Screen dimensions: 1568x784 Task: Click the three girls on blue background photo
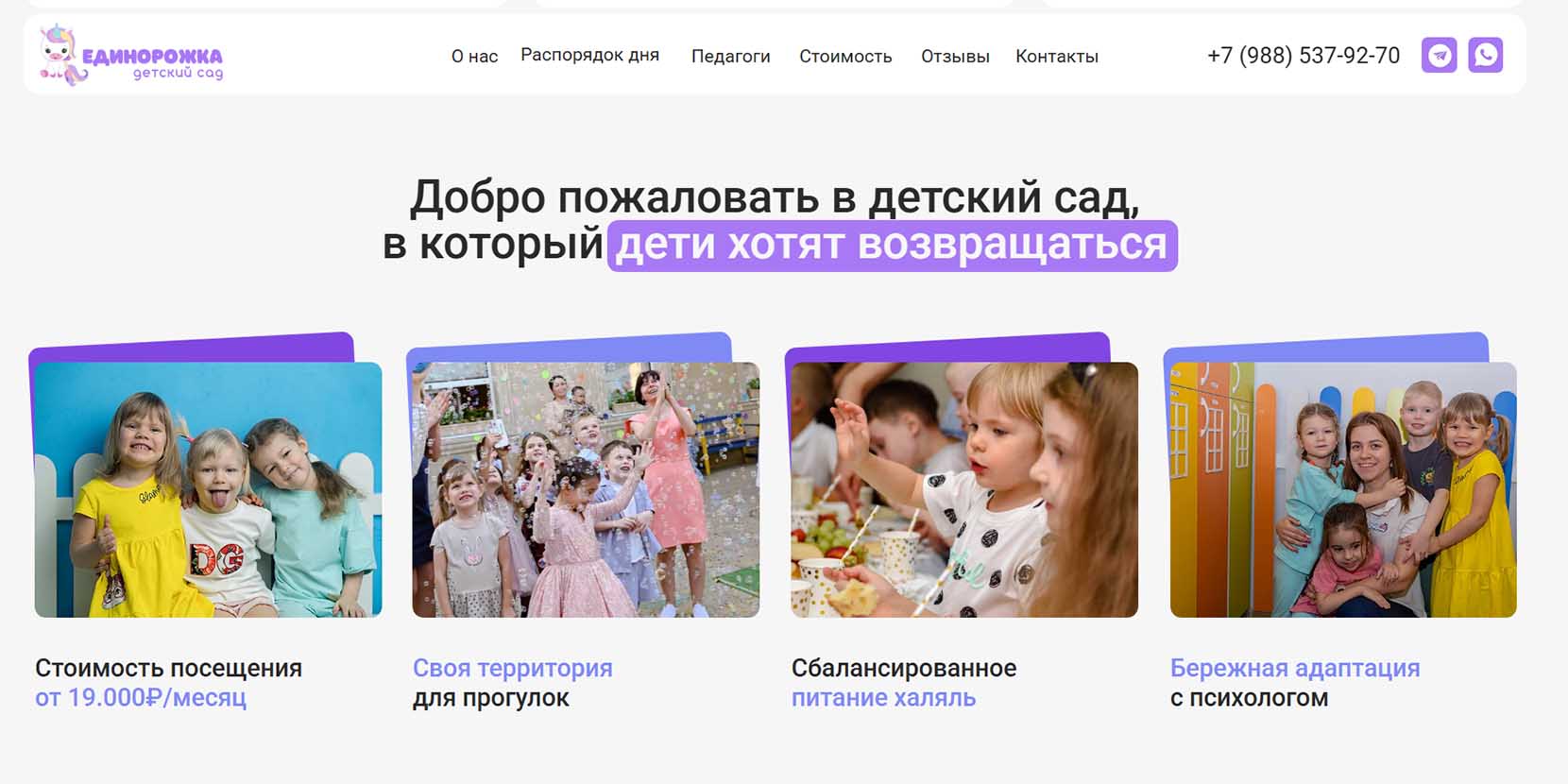tap(209, 489)
